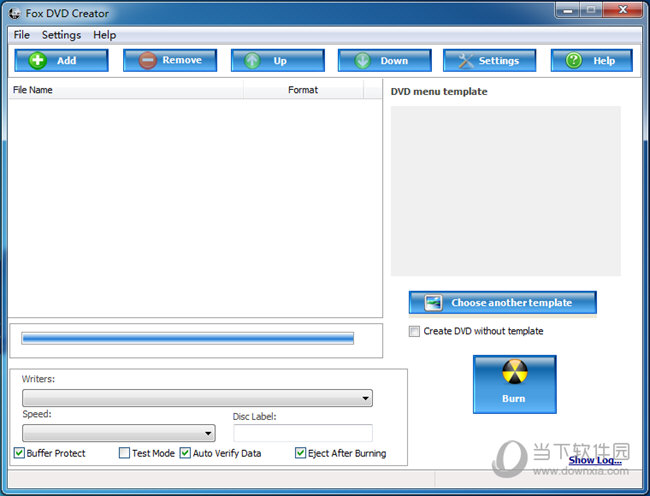The image size is (650, 496).
Task: Click the Show Log link
Action: [595, 460]
